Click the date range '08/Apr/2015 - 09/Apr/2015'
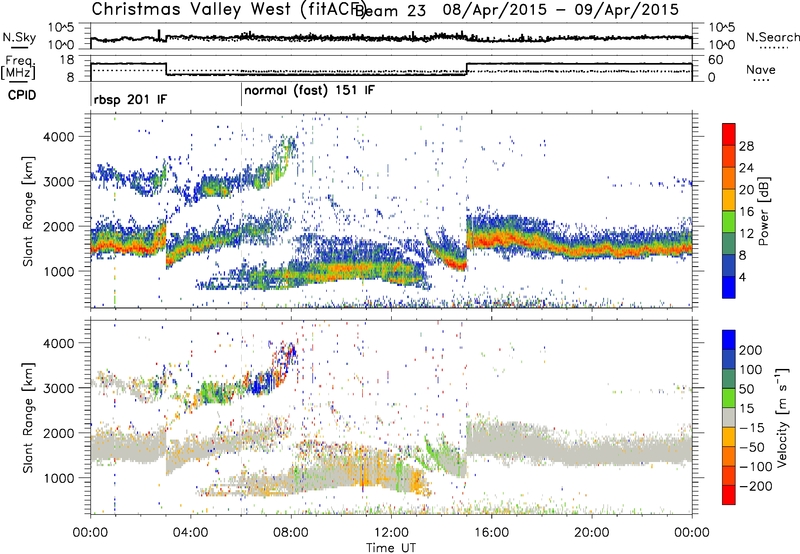 coord(561,10)
